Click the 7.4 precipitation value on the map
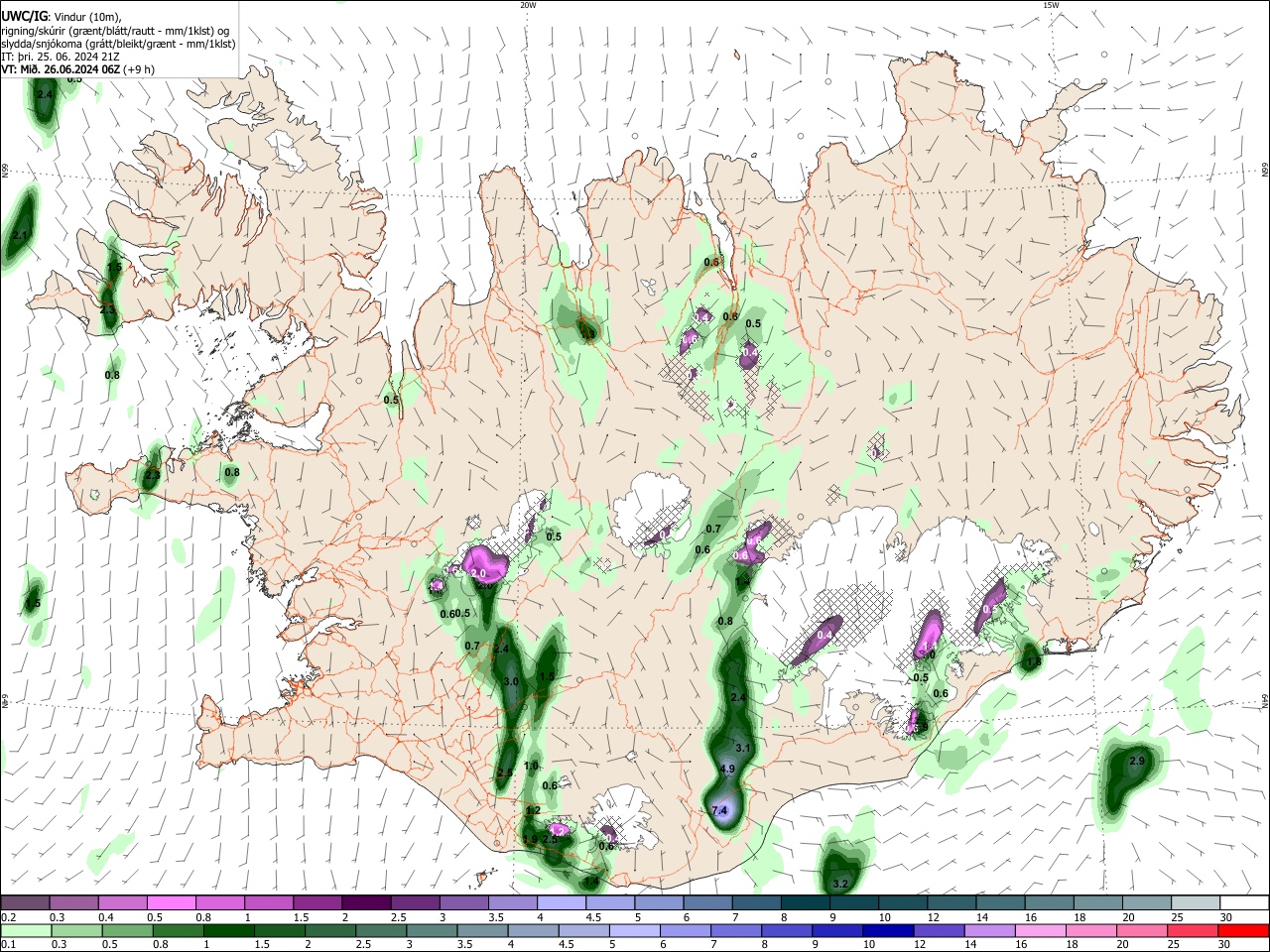The height and width of the screenshot is (952, 1270). (x=720, y=810)
